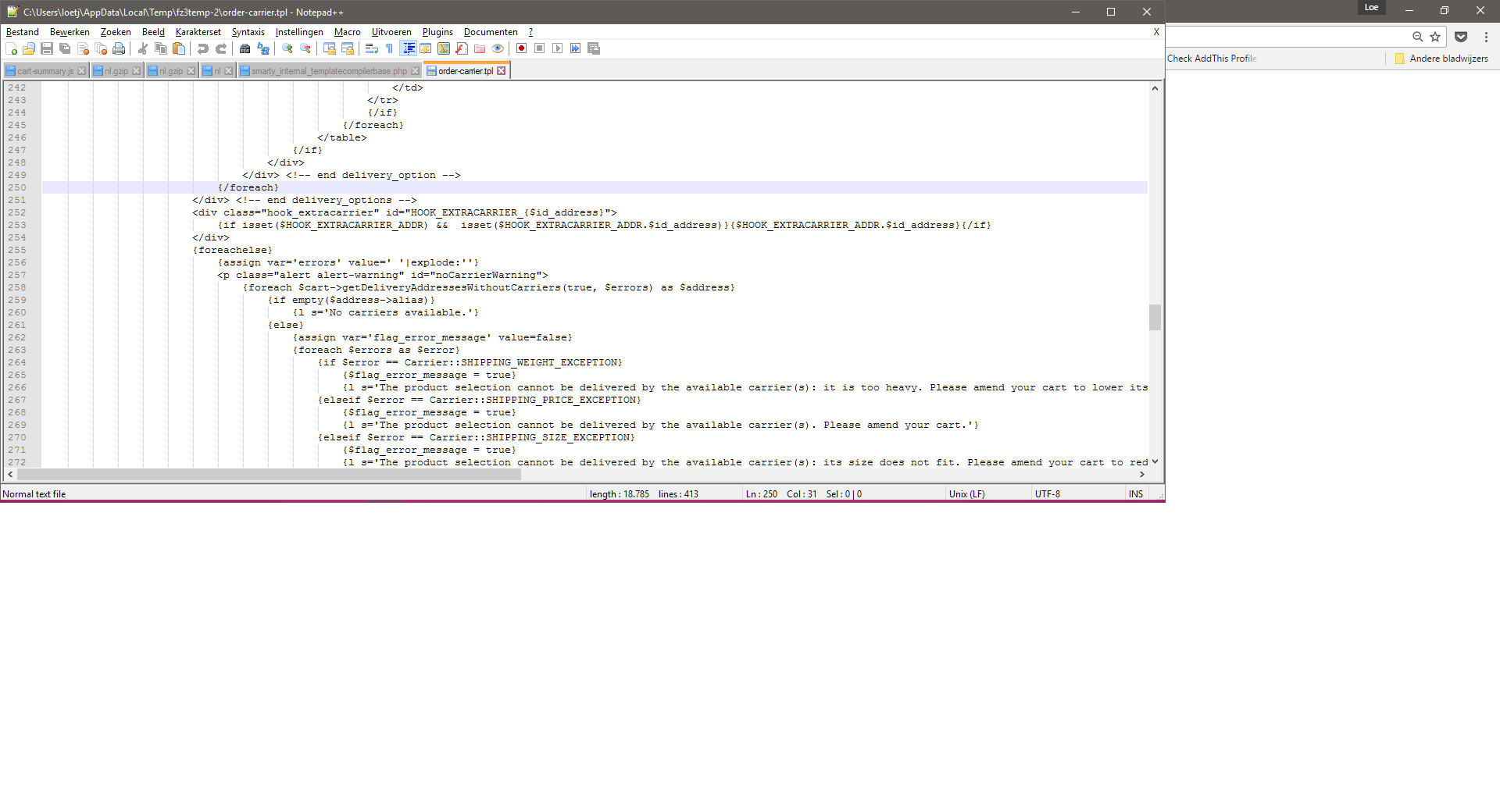
Task: Switch to the cart-summary.js tab
Action: coord(45,71)
